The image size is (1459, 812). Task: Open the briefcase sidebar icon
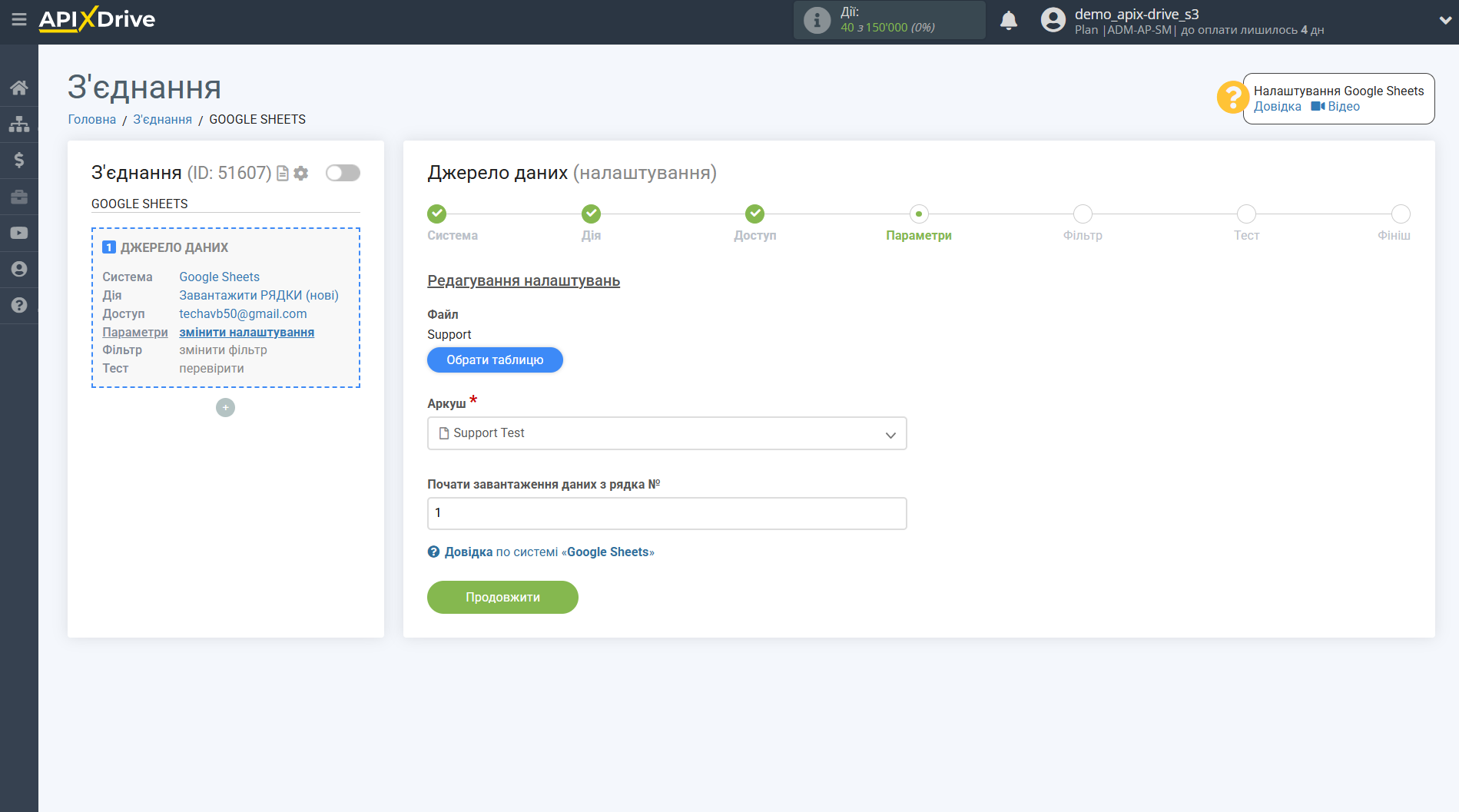coord(19,197)
